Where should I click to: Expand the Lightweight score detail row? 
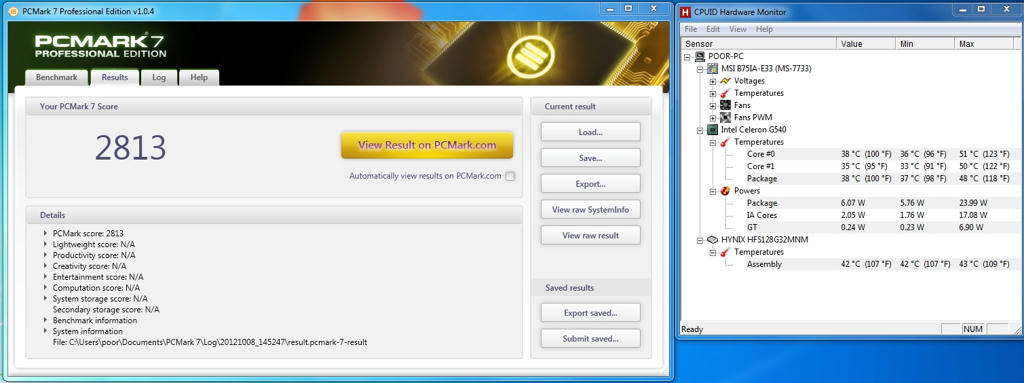pos(45,244)
